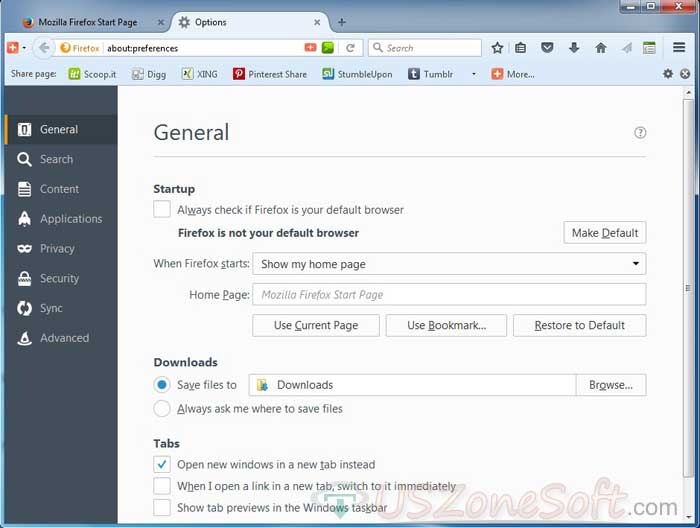This screenshot has width=700, height=528.
Task: Open the General preferences category
Action: [x=62, y=129]
